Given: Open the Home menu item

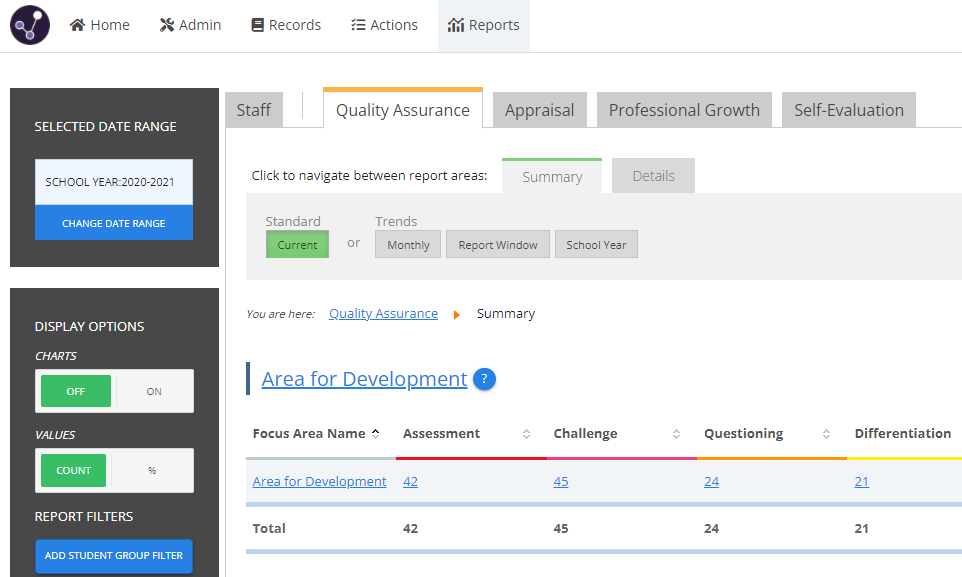Looking at the screenshot, I should [100, 25].
